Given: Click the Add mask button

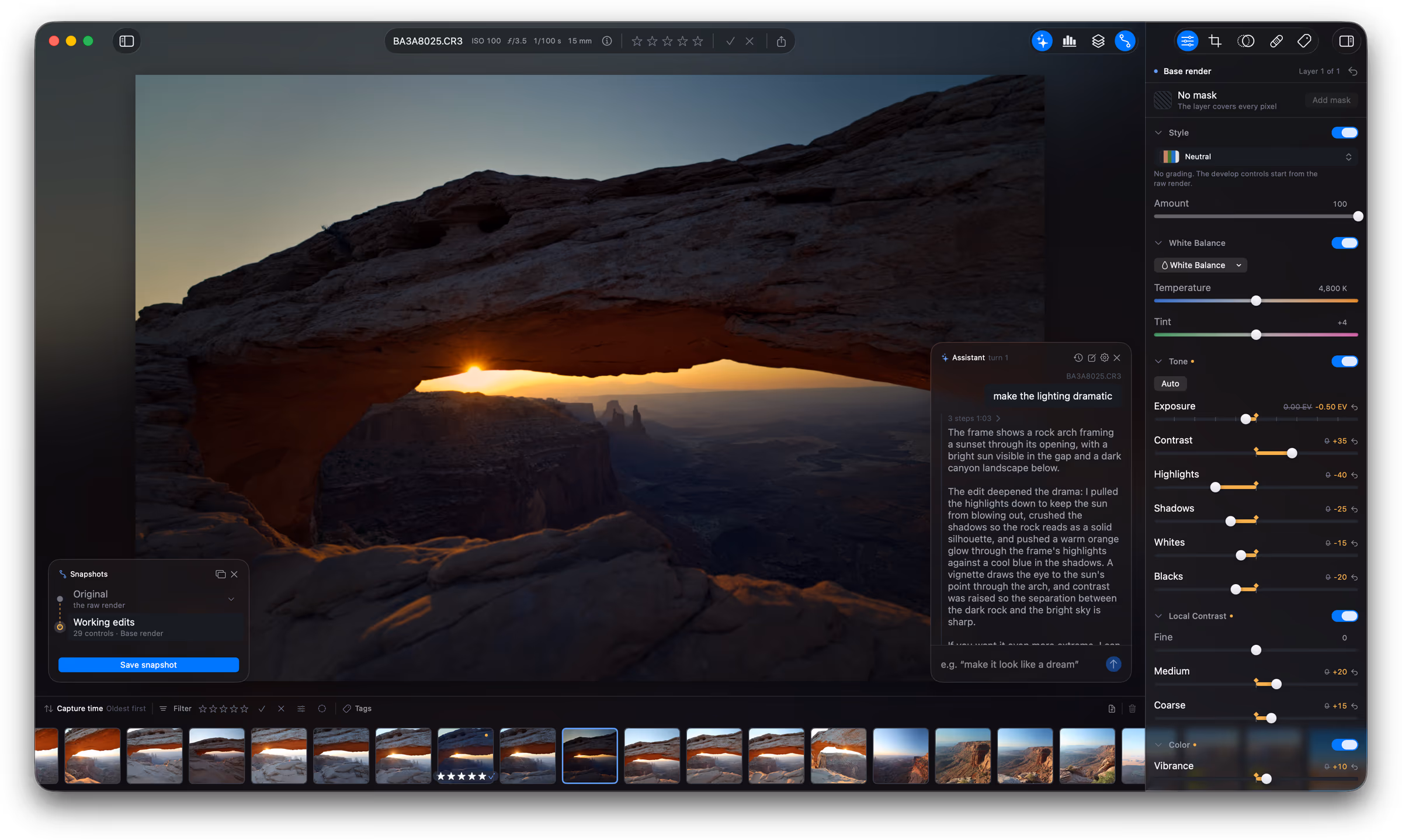Looking at the screenshot, I should coord(1331,100).
